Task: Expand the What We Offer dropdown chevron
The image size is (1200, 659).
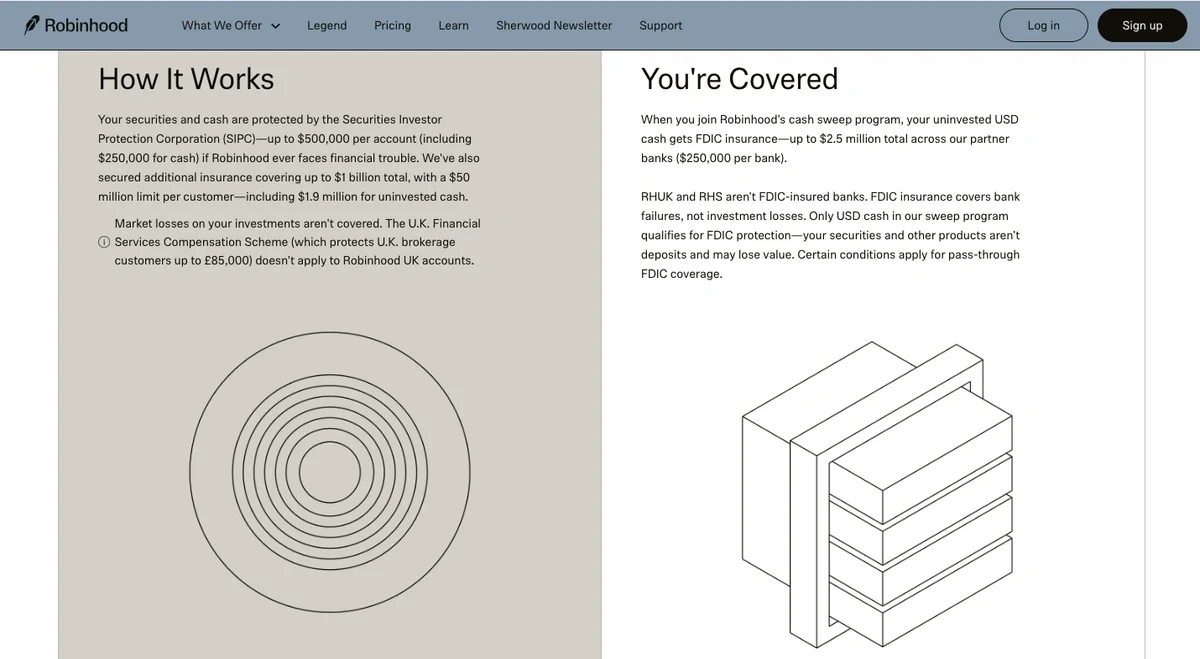Action: 275,26
